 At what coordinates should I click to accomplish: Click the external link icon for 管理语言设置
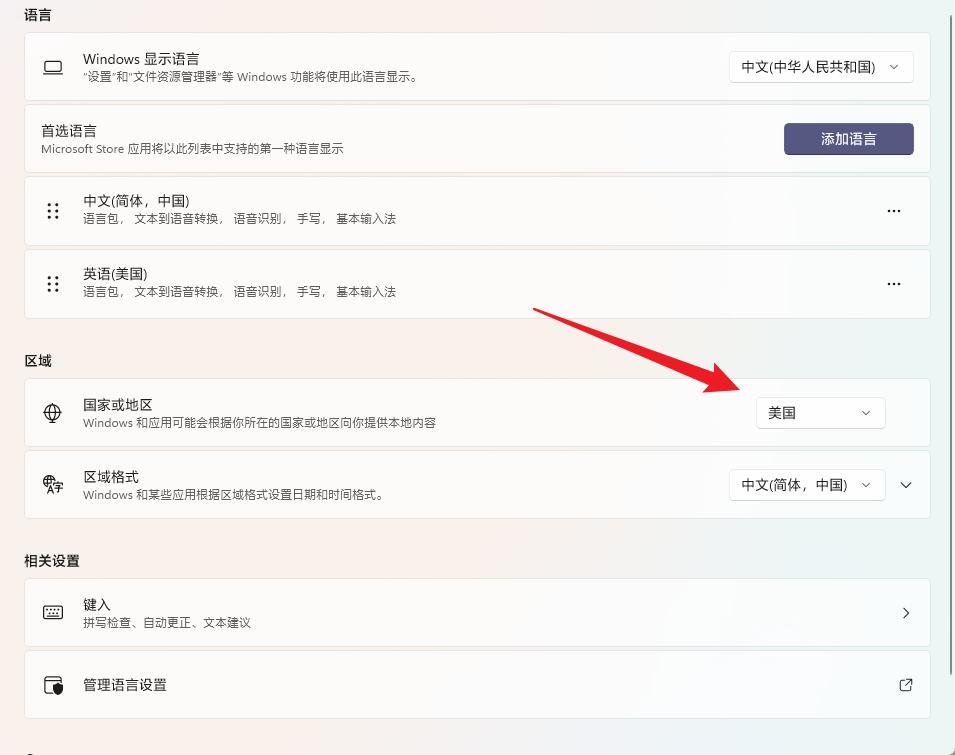click(x=906, y=685)
